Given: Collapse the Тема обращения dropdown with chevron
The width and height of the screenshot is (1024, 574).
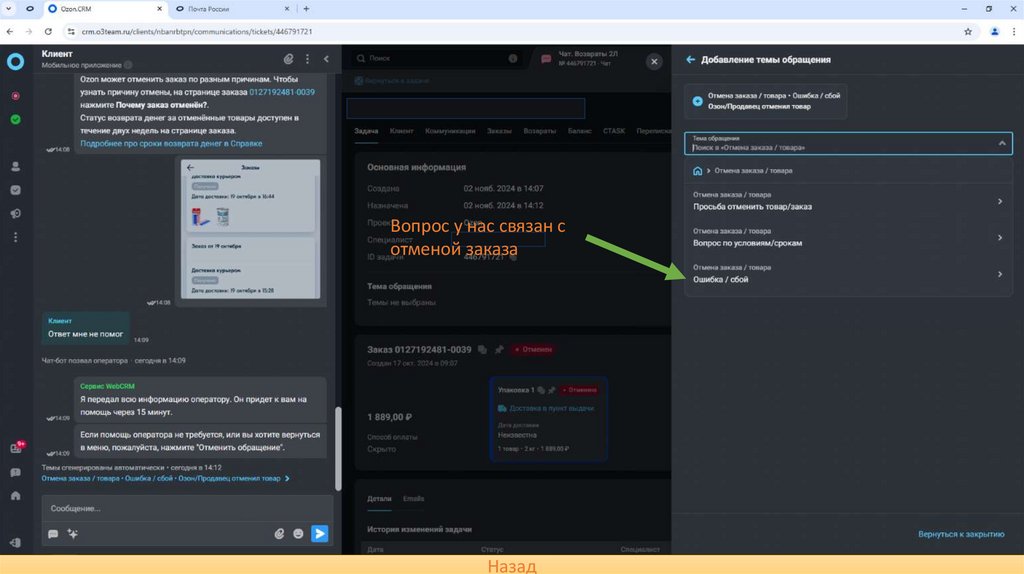Looking at the screenshot, I should tap(1002, 143).
